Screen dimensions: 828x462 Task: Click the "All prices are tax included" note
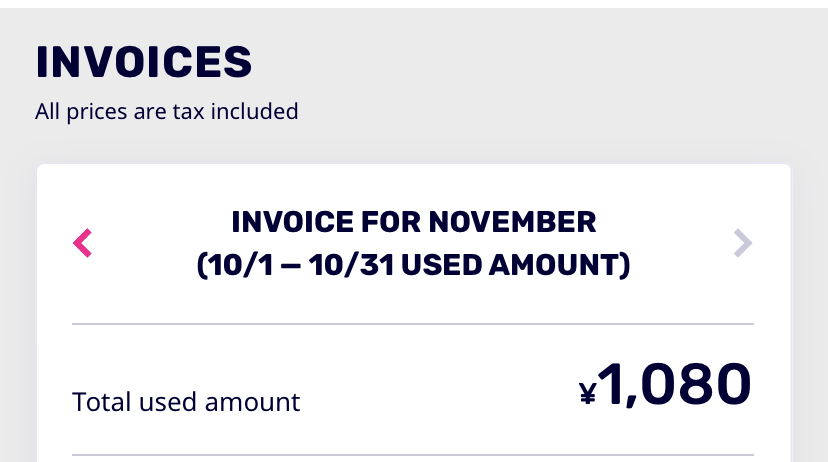point(166,111)
